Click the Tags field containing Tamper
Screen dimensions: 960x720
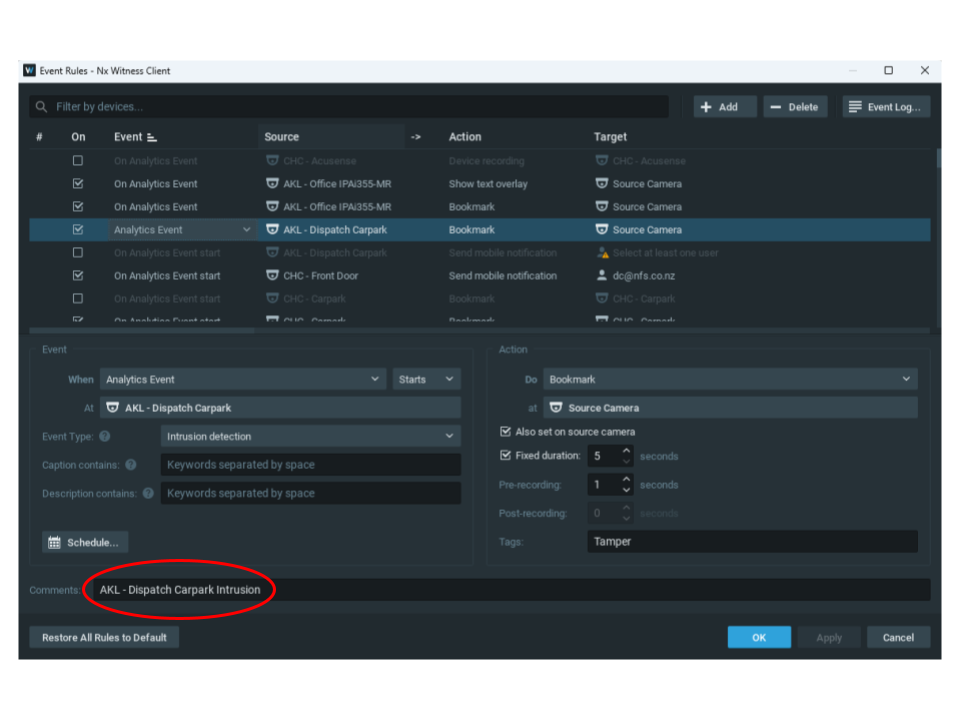[752, 541]
